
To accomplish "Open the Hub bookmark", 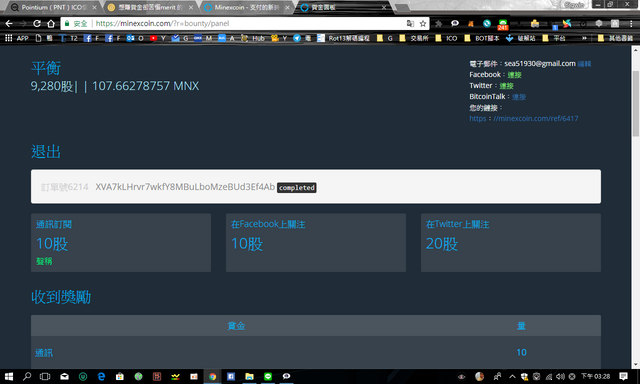I will point(253,38).
